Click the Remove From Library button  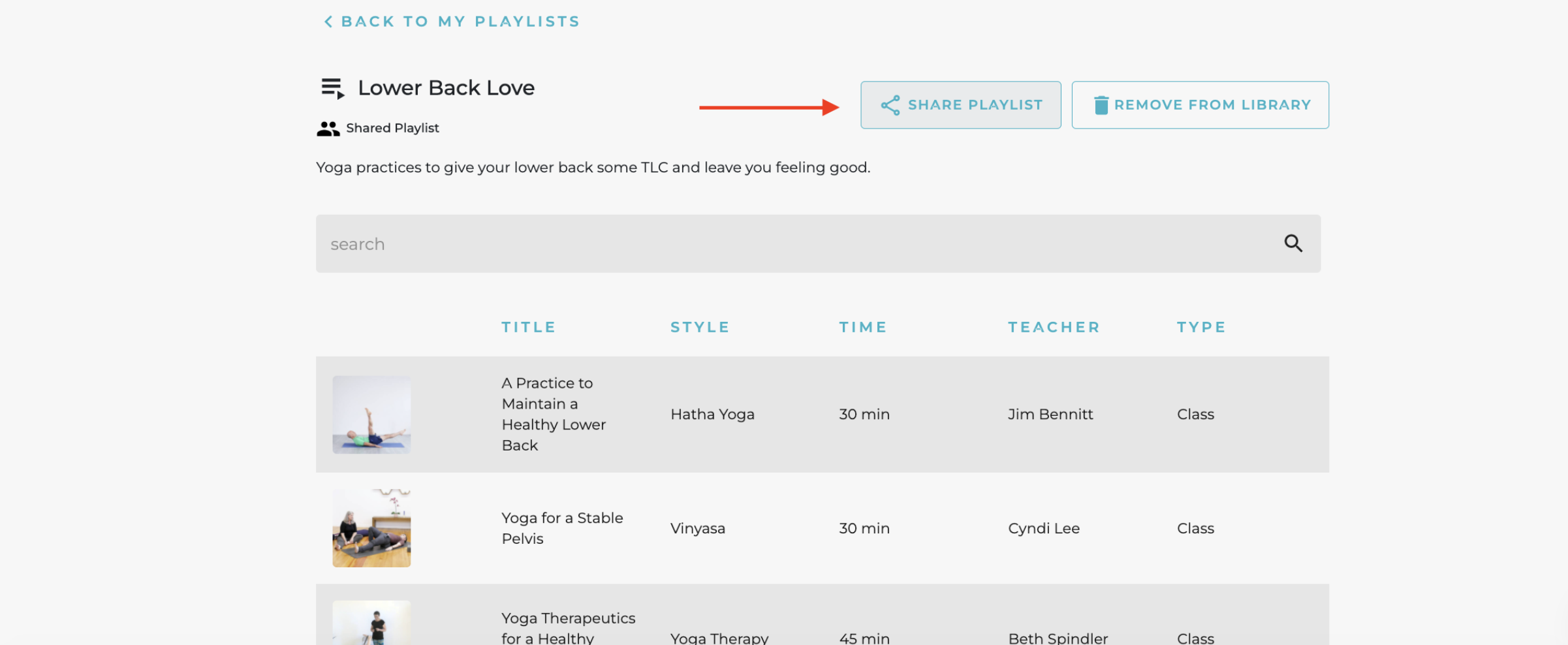point(1200,105)
